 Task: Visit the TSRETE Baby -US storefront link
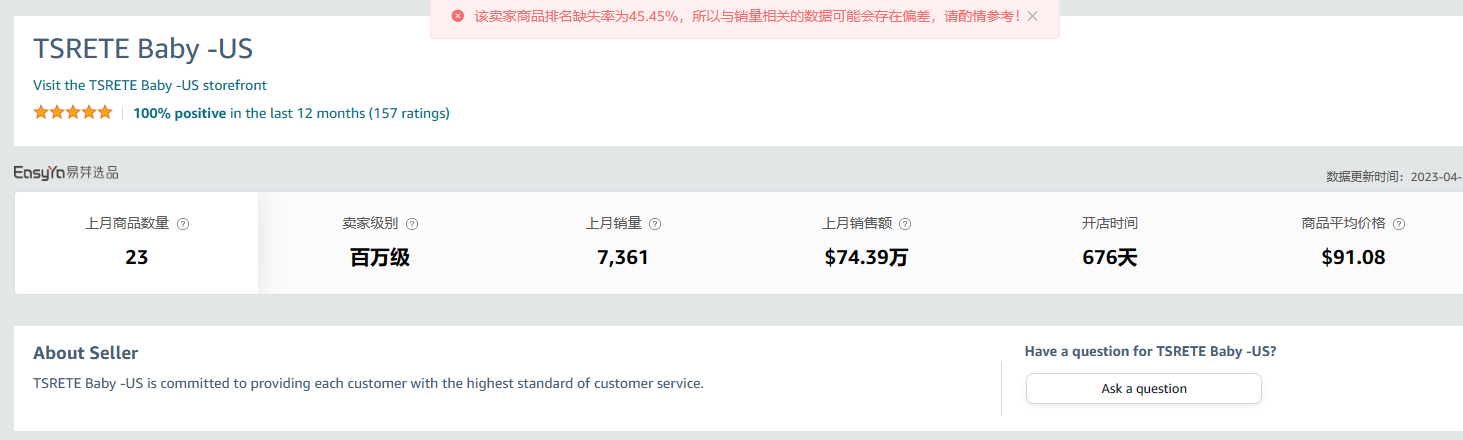point(150,85)
